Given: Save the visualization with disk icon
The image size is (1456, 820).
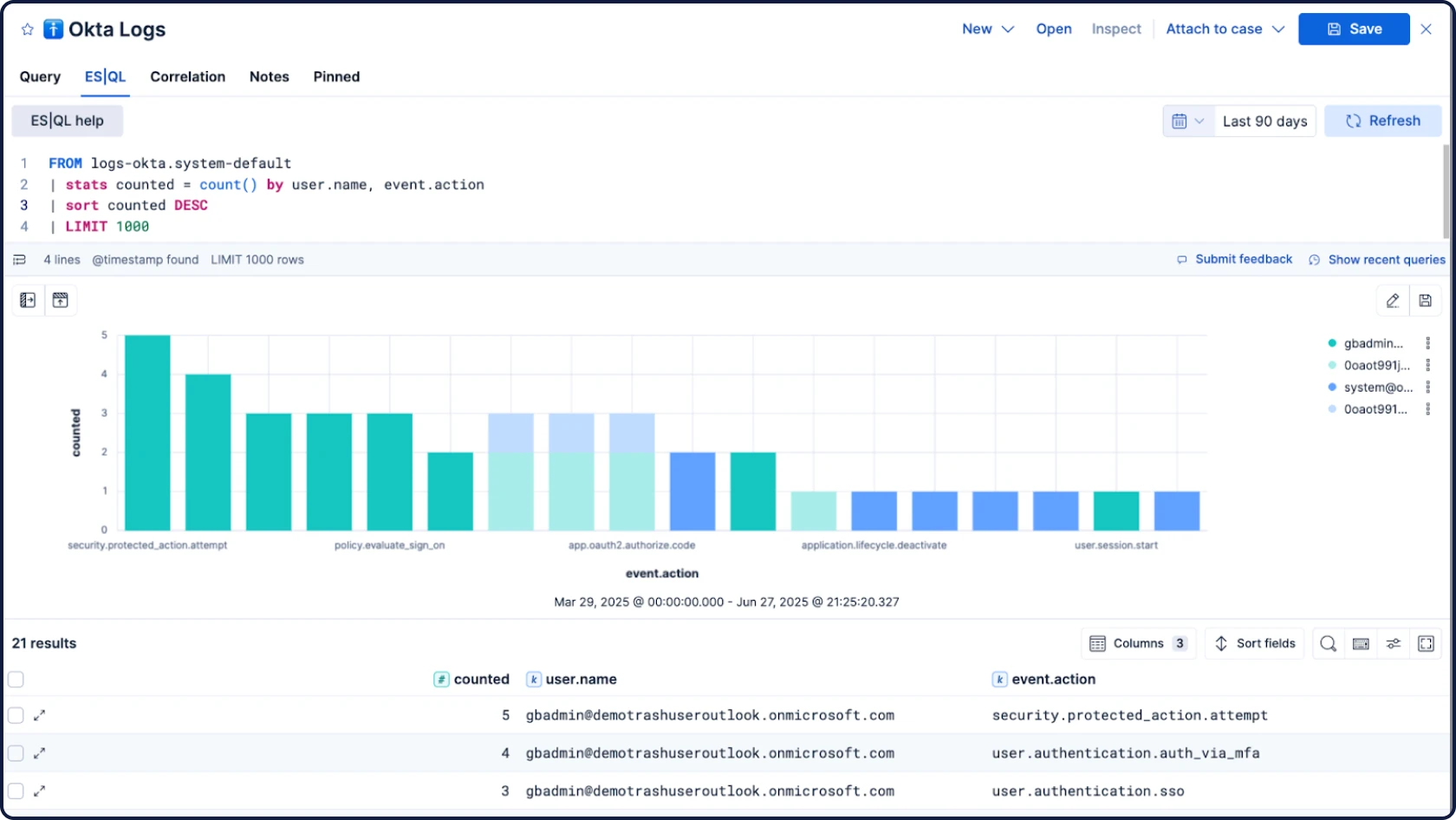Looking at the screenshot, I should [1426, 301].
